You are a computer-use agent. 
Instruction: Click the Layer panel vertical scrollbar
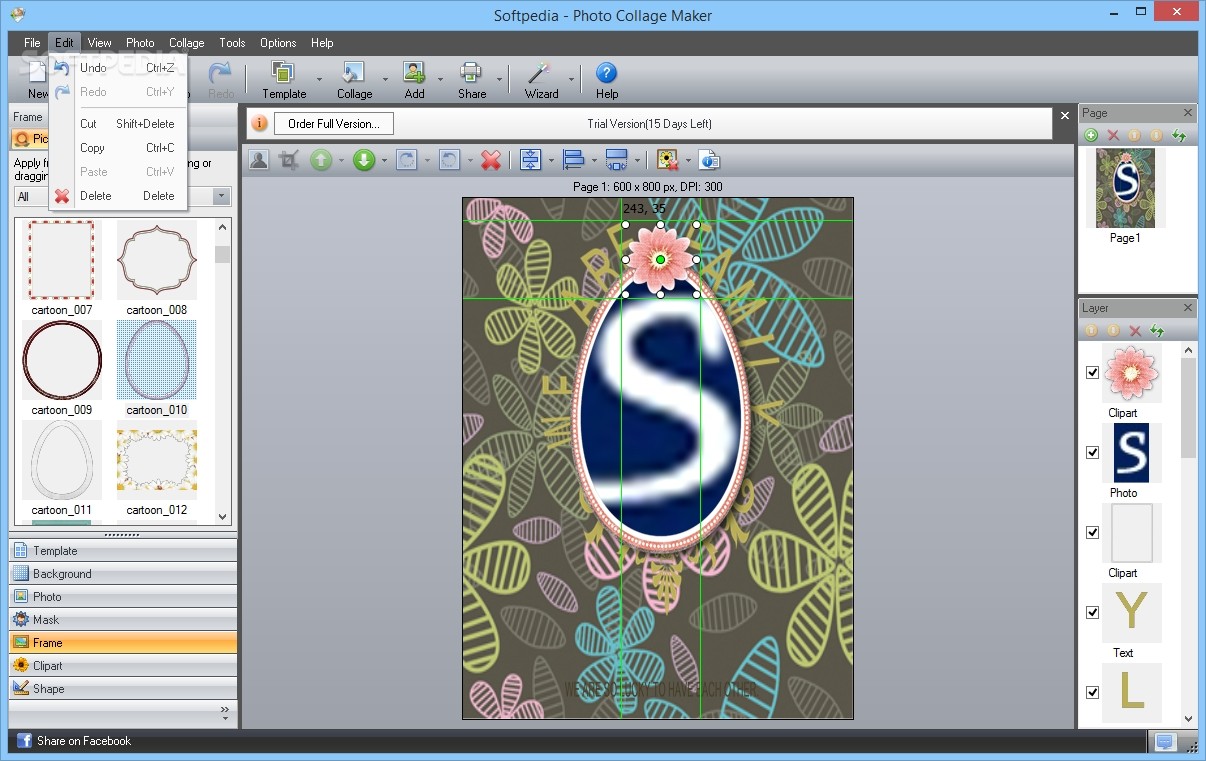[x=1188, y=408]
